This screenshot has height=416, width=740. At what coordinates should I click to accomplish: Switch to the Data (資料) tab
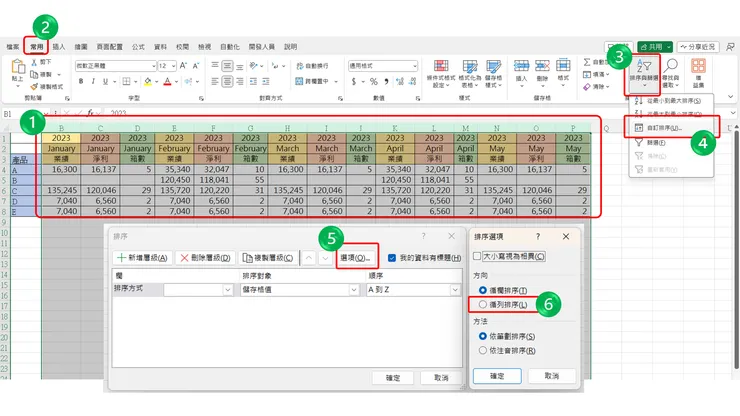(x=160, y=47)
